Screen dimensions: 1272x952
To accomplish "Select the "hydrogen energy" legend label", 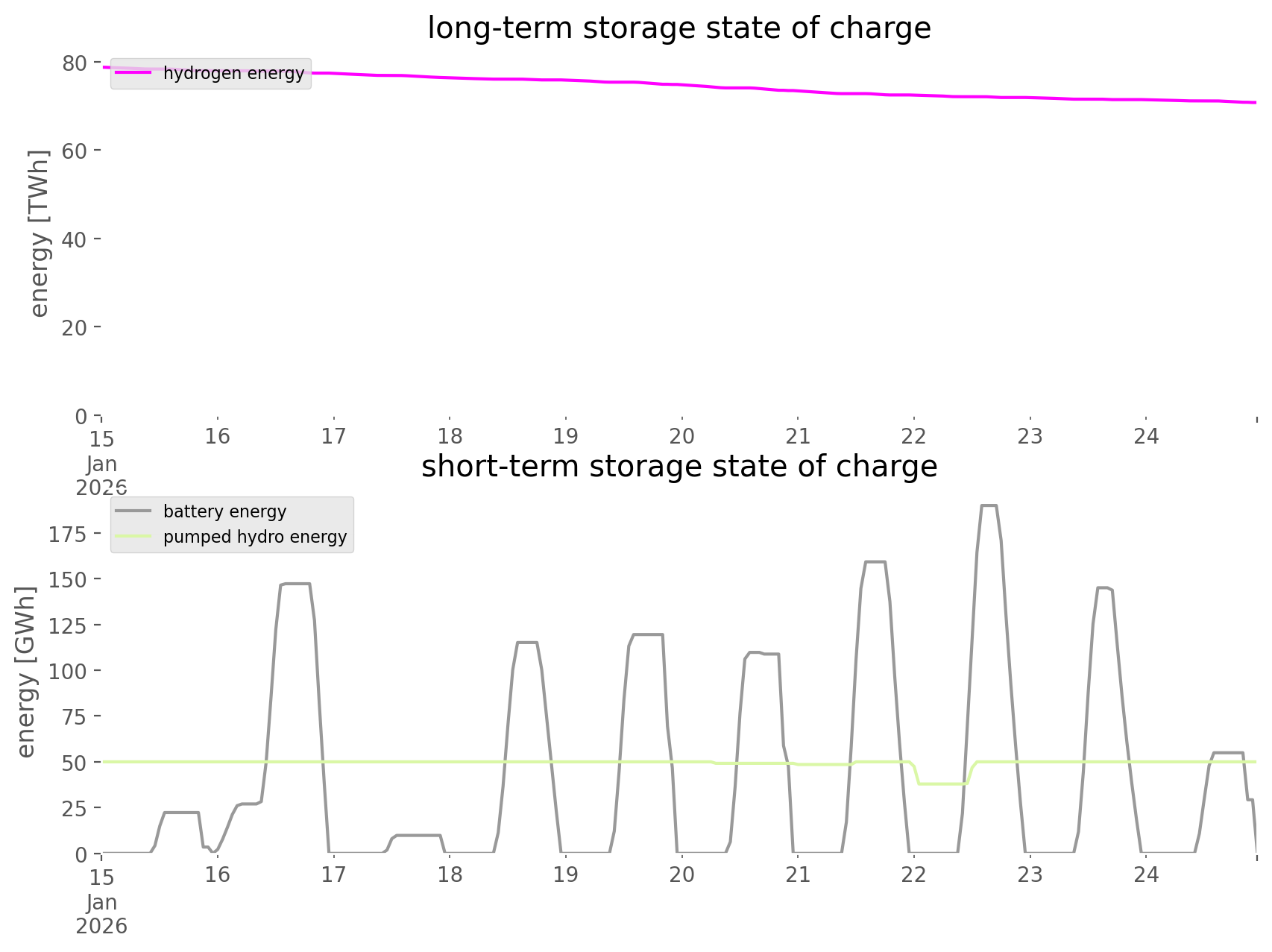I will click(x=233, y=73).
